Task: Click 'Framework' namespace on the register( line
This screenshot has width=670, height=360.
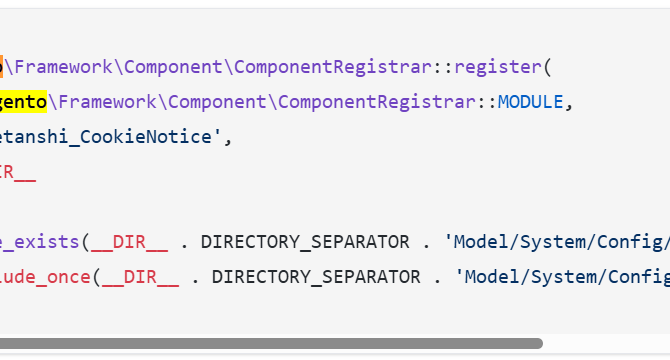Action: click(63, 67)
